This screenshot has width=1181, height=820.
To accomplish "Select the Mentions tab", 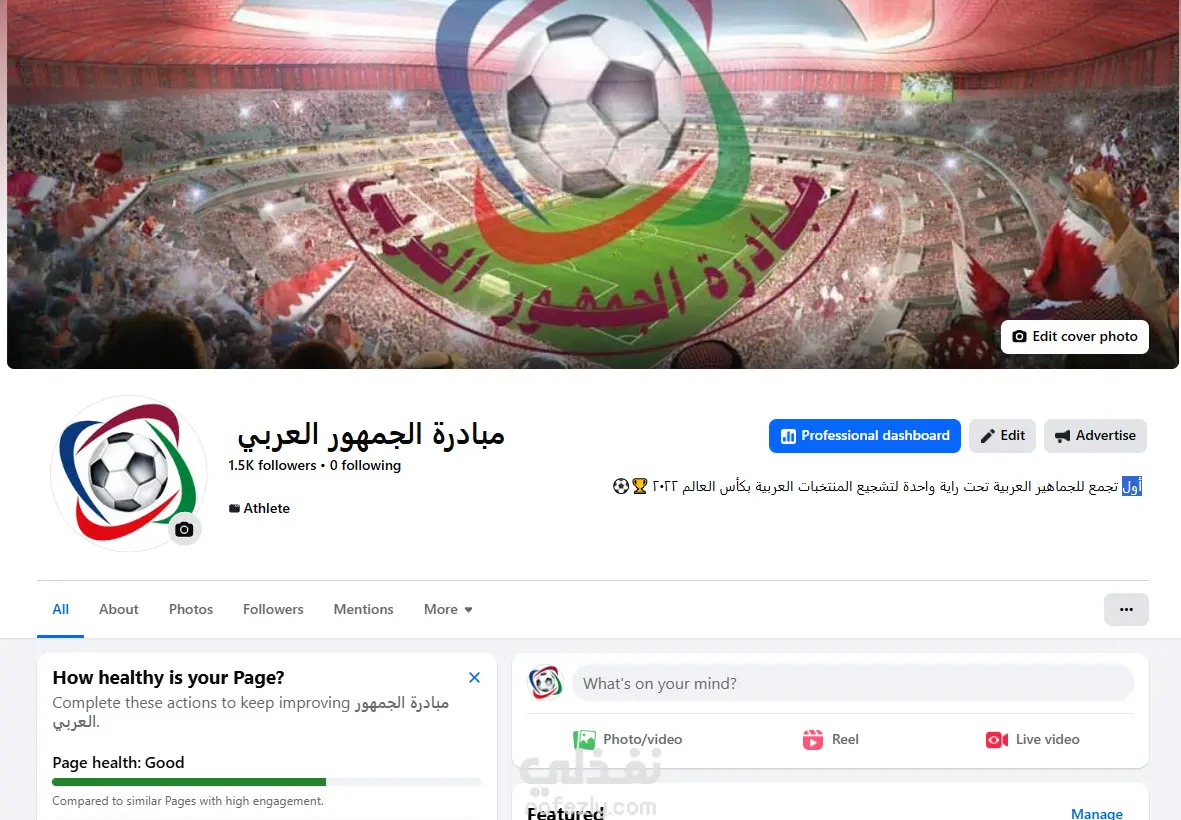I will (363, 609).
